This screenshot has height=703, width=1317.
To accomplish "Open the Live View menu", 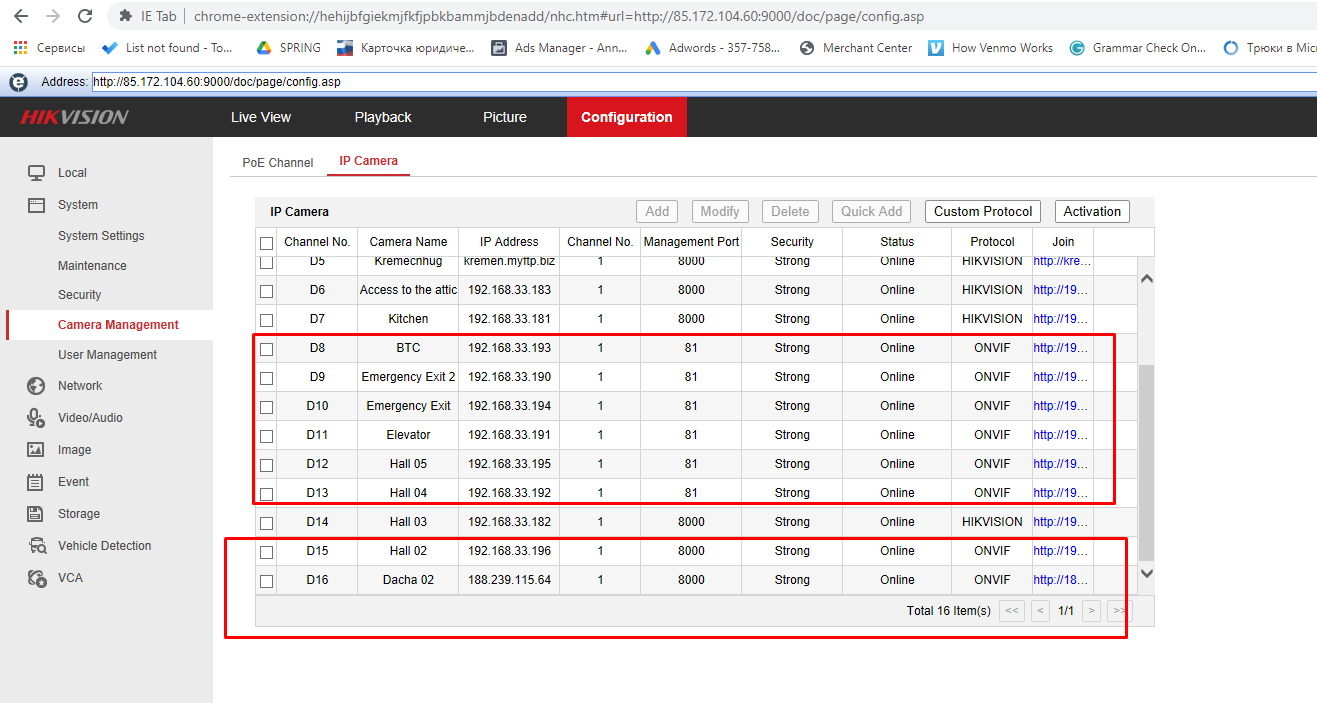I will [261, 117].
